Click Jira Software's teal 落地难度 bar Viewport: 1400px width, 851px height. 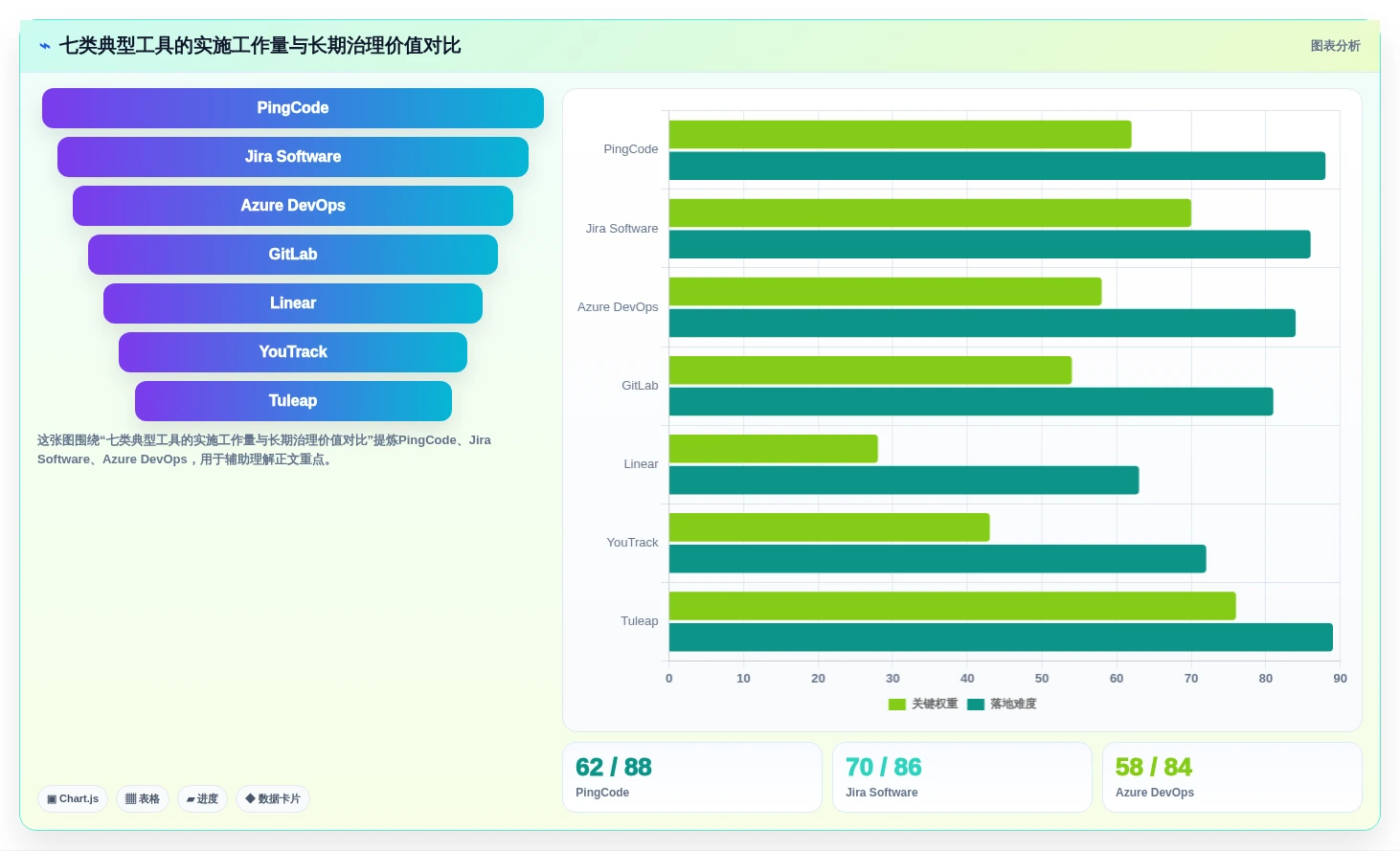pos(990,245)
